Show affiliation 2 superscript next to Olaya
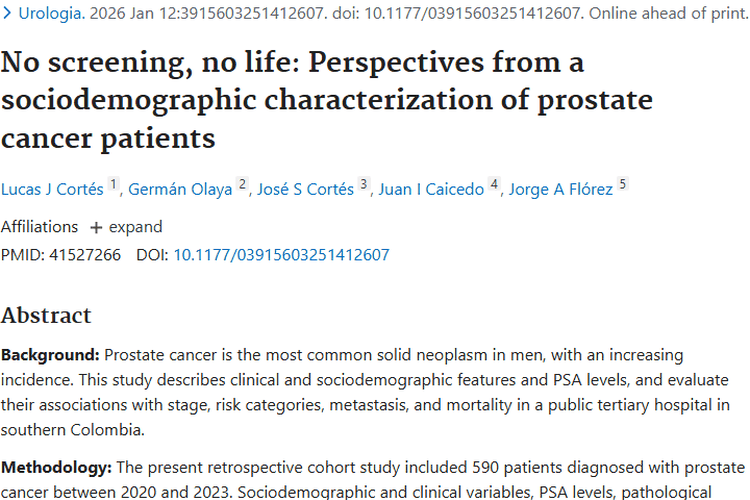This screenshot has height=500, width=750. (242, 185)
